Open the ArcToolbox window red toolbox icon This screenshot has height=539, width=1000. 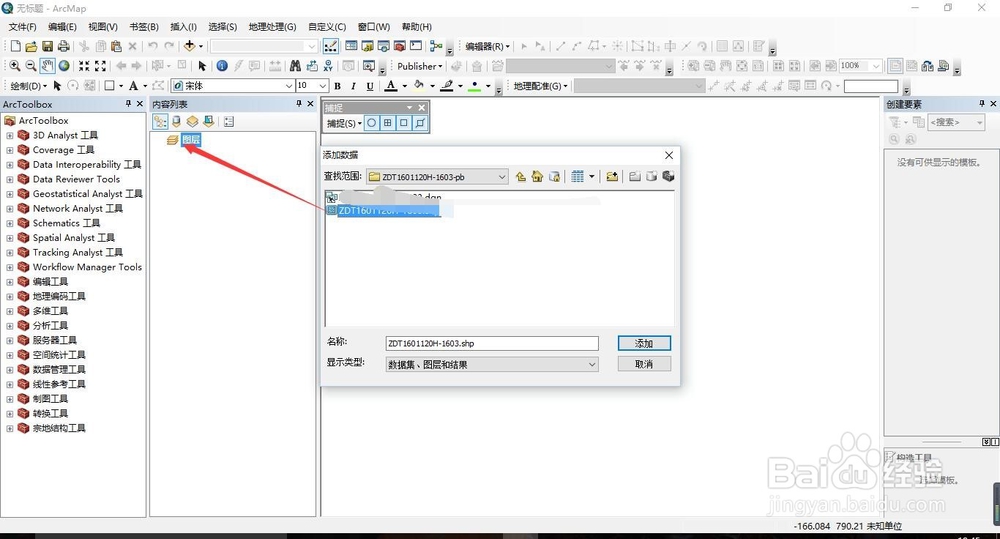click(x=399, y=46)
